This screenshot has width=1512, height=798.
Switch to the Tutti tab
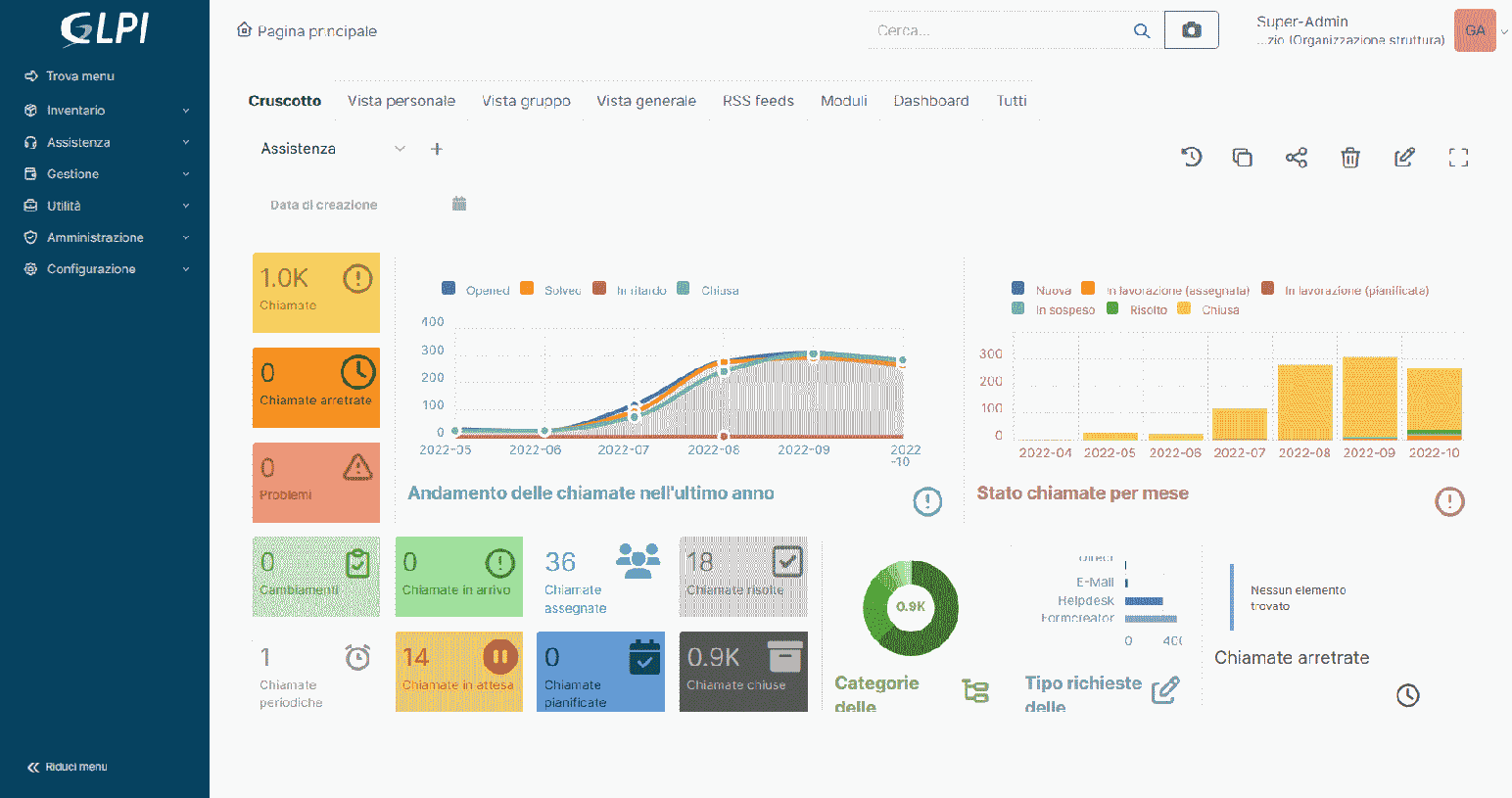(x=1012, y=101)
